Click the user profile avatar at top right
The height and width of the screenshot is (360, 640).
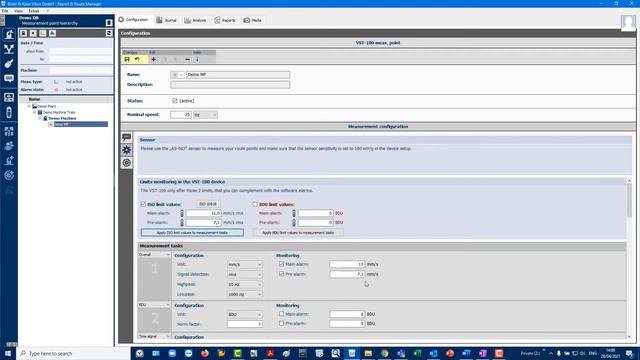pos(628,22)
